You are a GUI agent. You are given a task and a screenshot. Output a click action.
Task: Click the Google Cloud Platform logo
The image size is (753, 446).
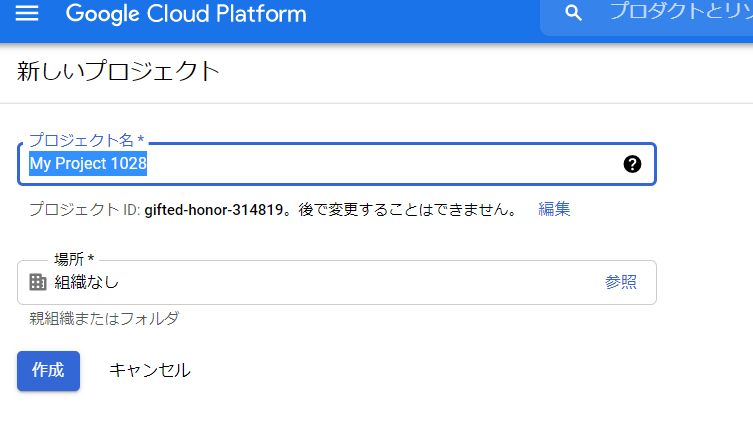(186, 13)
